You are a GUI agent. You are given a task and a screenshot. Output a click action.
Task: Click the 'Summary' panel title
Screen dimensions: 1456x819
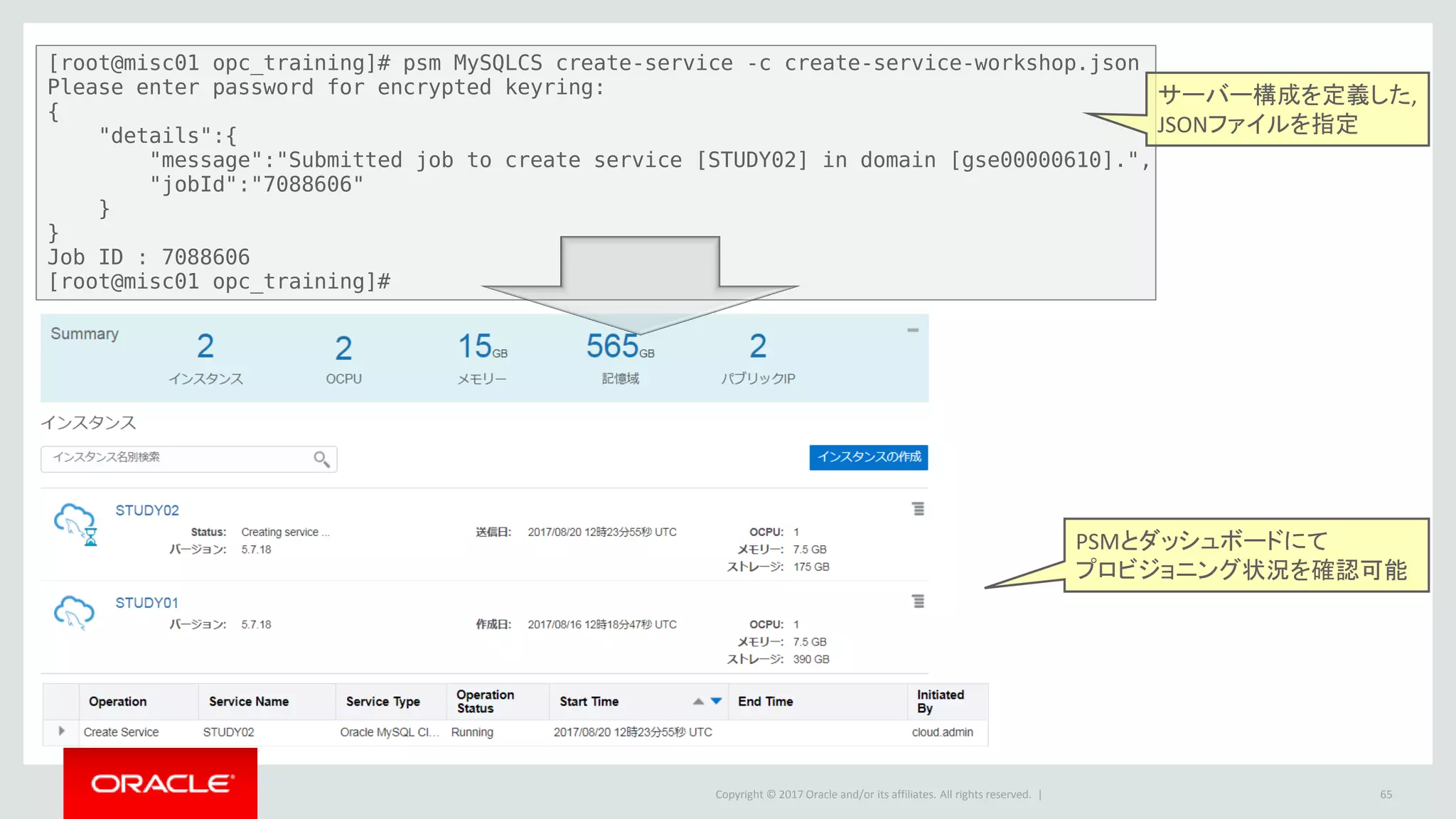coord(85,334)
